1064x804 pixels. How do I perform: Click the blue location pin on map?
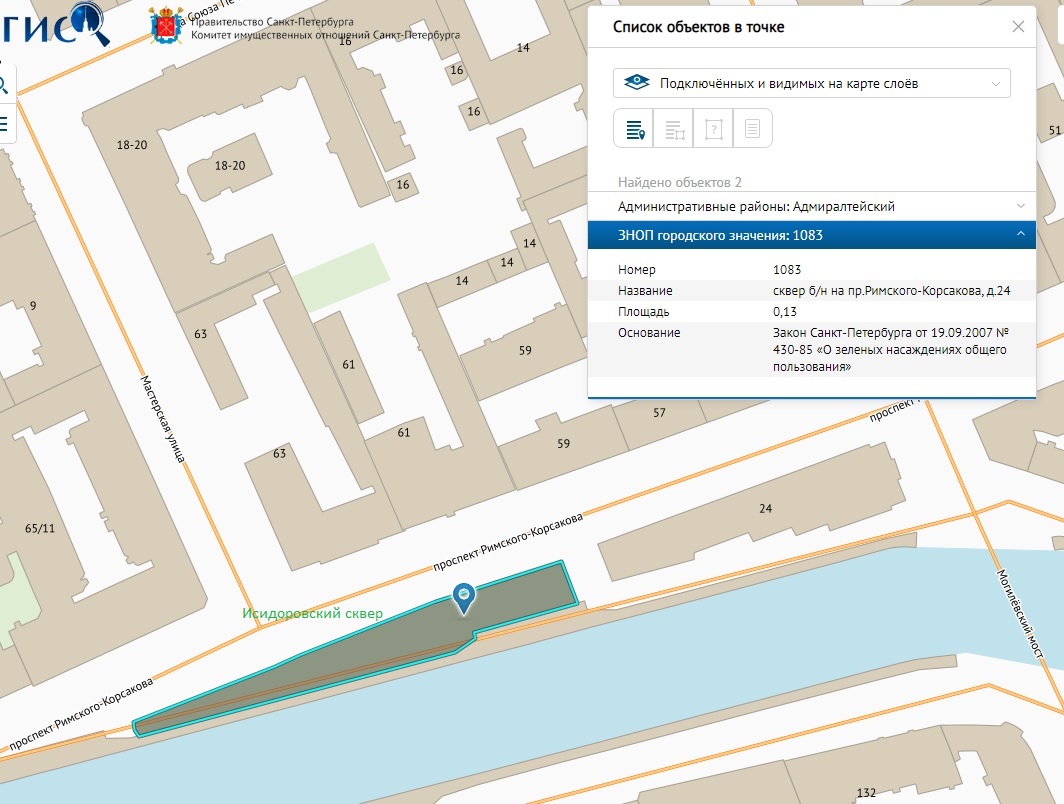[x=464, y=596]
